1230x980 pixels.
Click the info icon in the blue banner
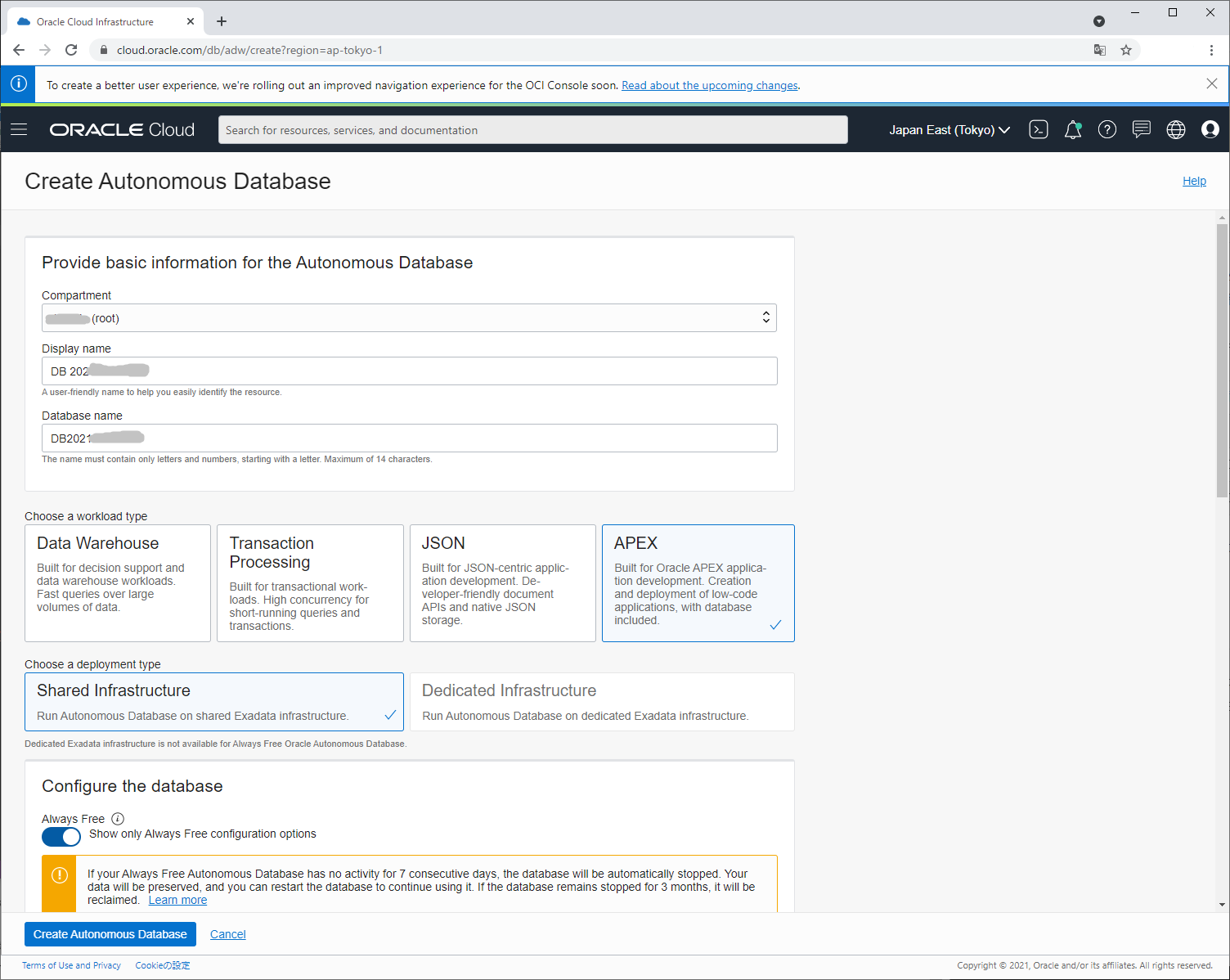(18, 84)
